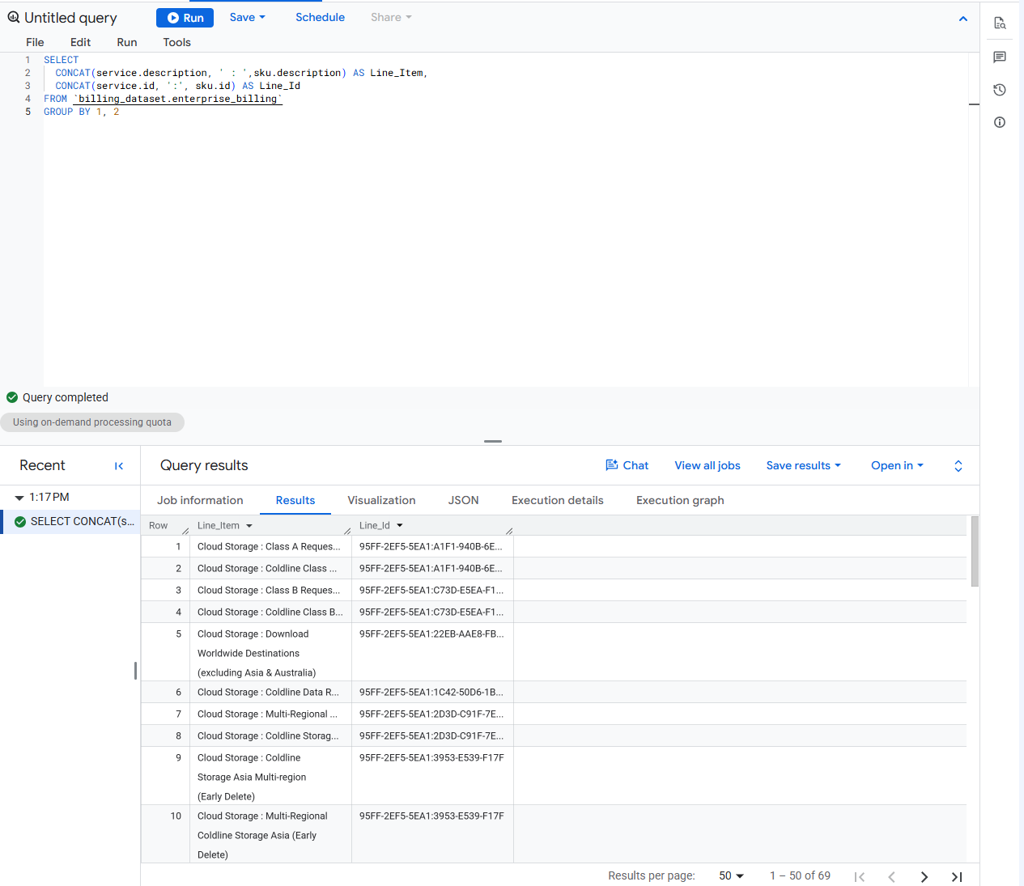
Task: Click into the SQL editor line 5
Action: click(x=505, y=112)
